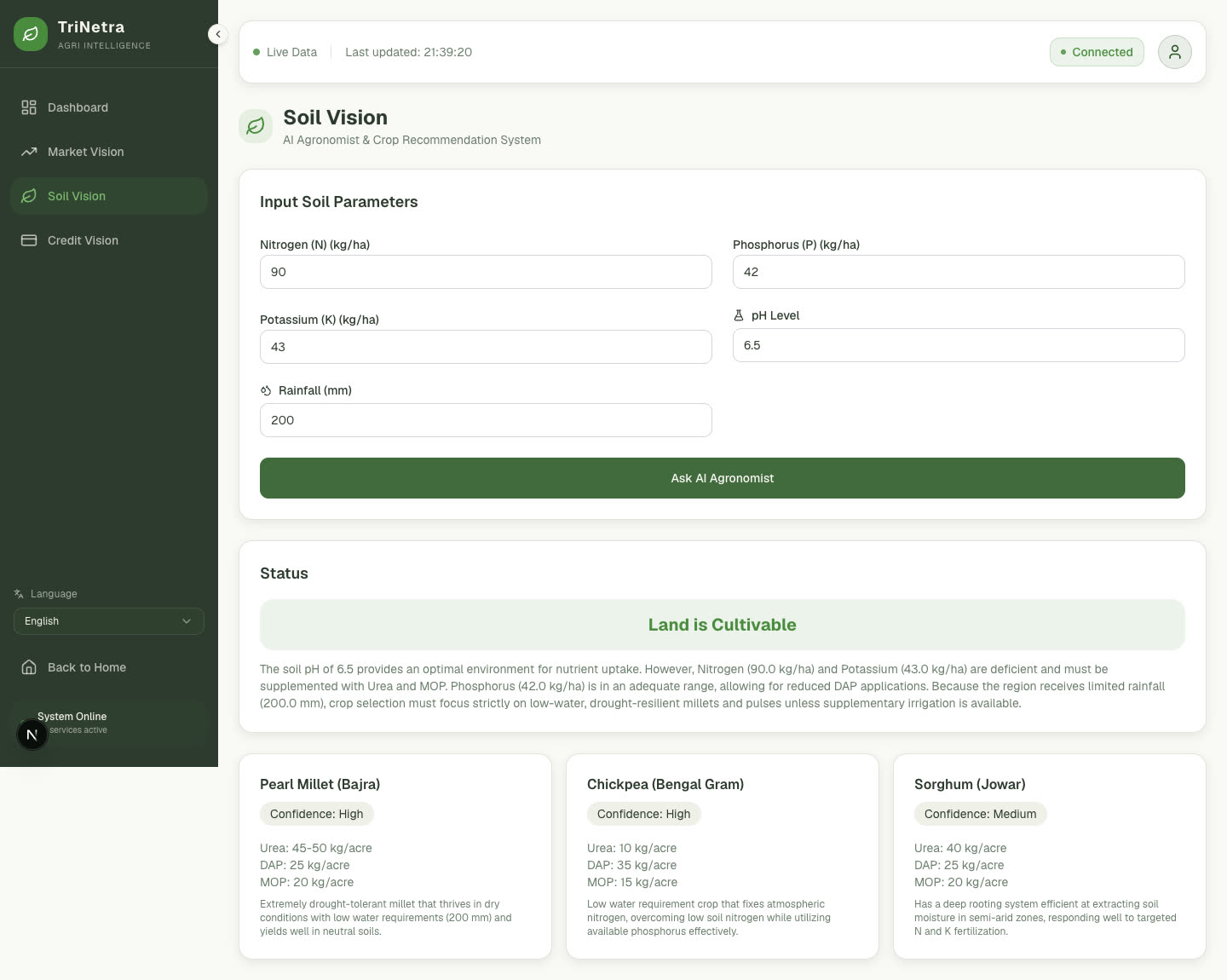The height and width of the screenshot is (980, 1227).
Task: Click the Input Soil Parameters heading
Action: click(x=339, y=202)
